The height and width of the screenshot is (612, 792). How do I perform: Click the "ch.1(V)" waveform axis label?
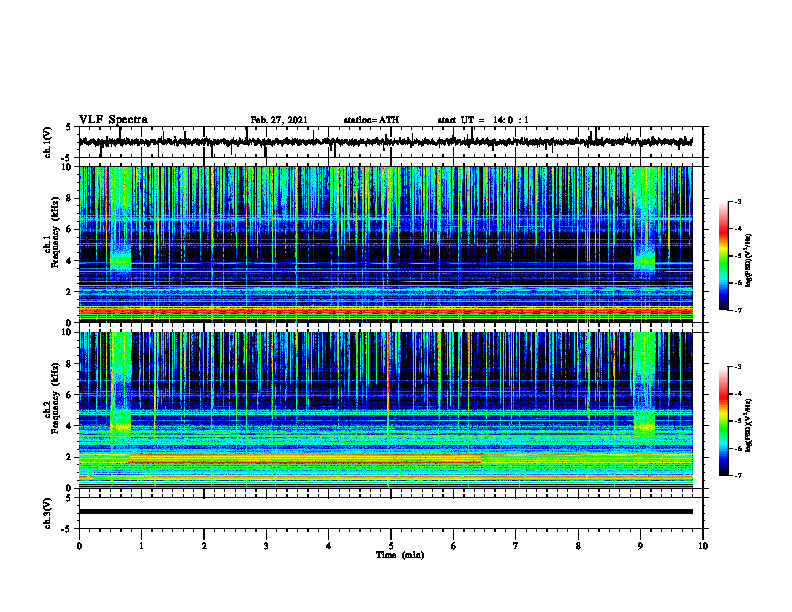pyautogui.click(x=48, y=142)
